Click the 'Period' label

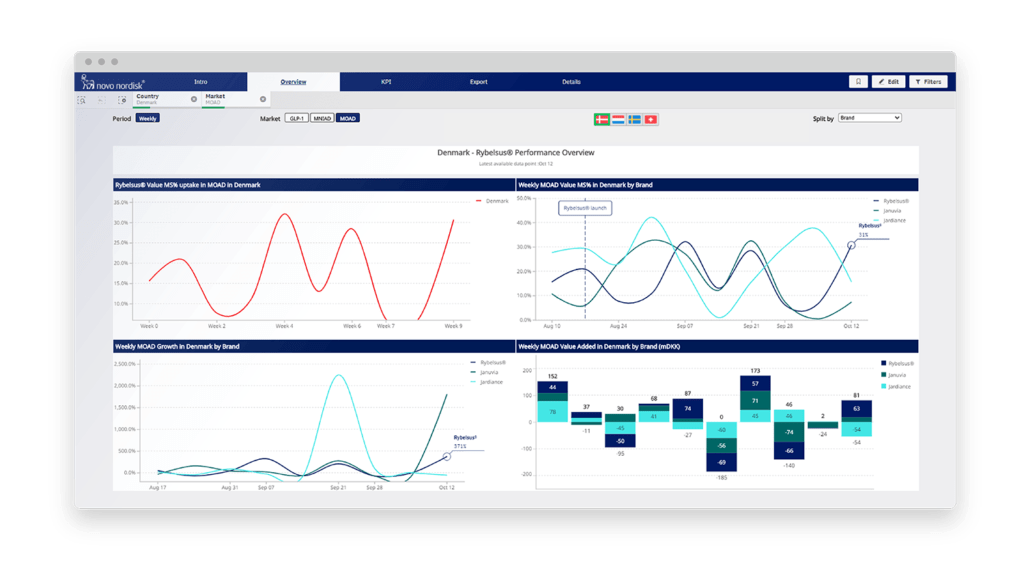coord(121,119)
